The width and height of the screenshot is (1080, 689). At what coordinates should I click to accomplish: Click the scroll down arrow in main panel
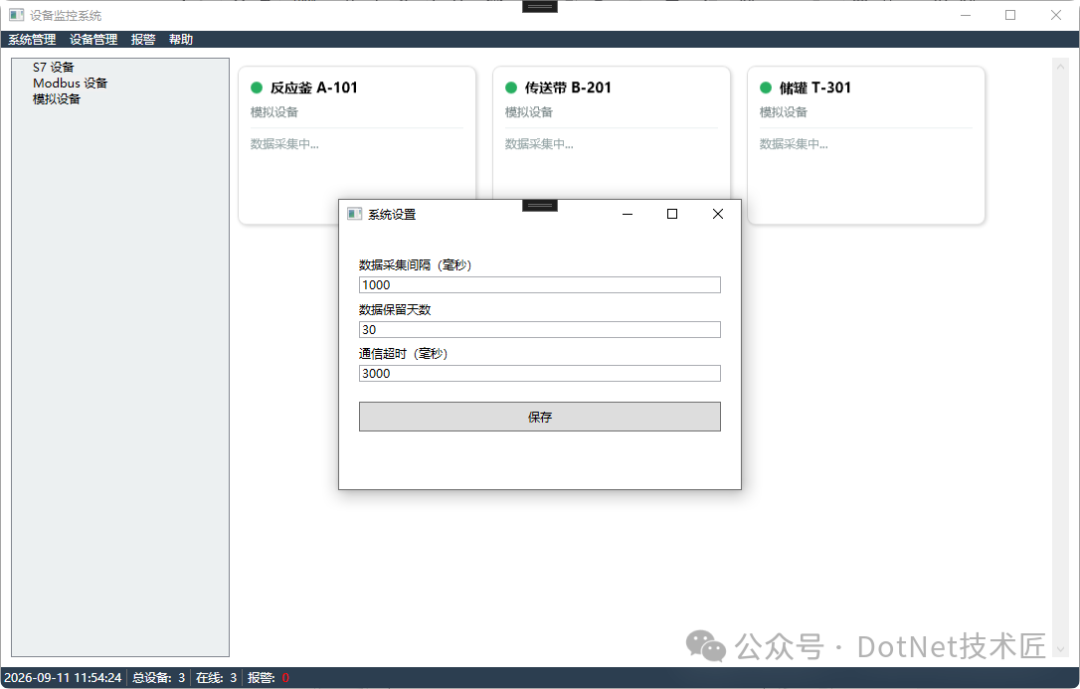(x=1060, y=649)
